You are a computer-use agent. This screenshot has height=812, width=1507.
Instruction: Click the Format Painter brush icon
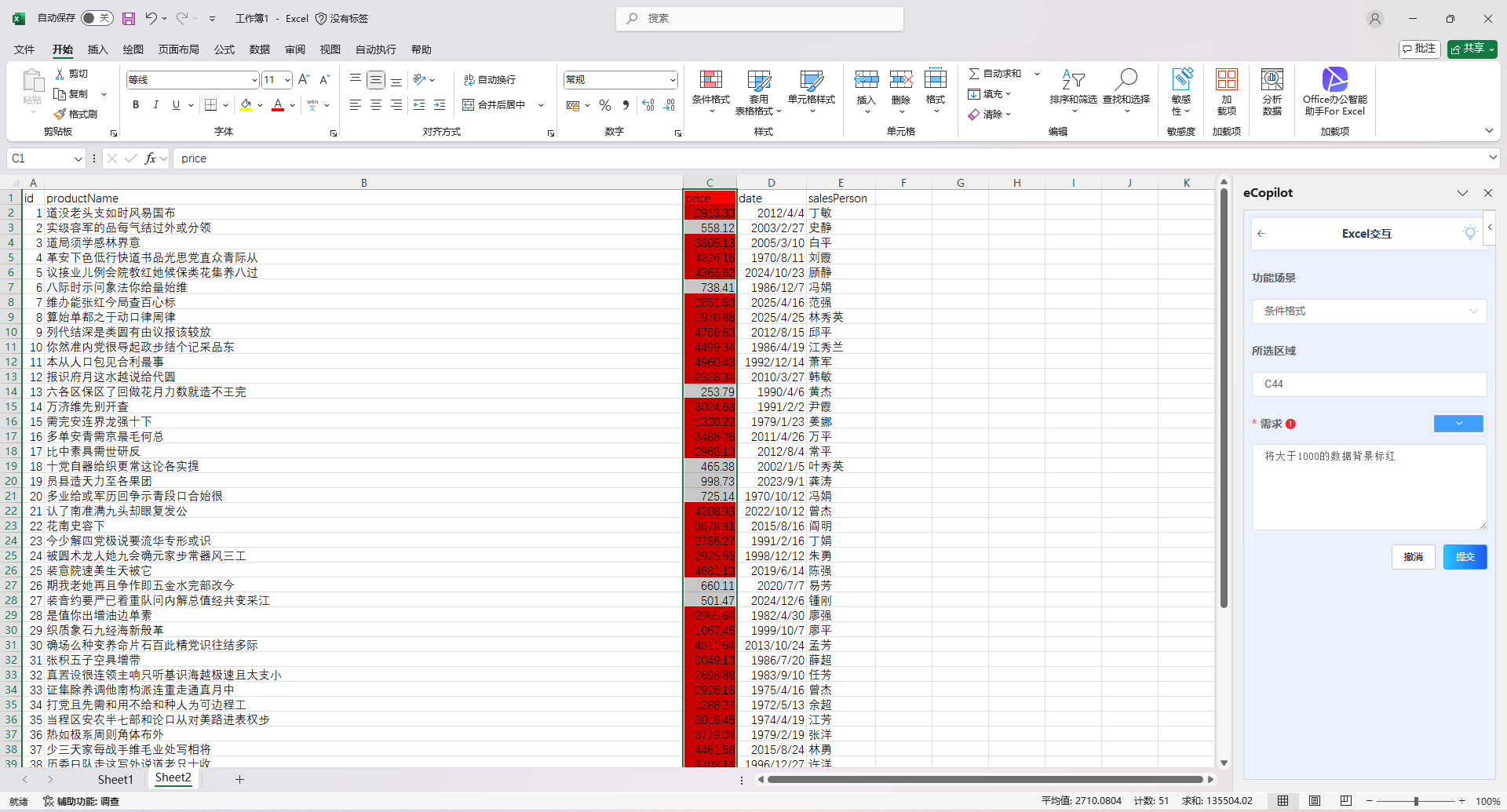point(60,115)
